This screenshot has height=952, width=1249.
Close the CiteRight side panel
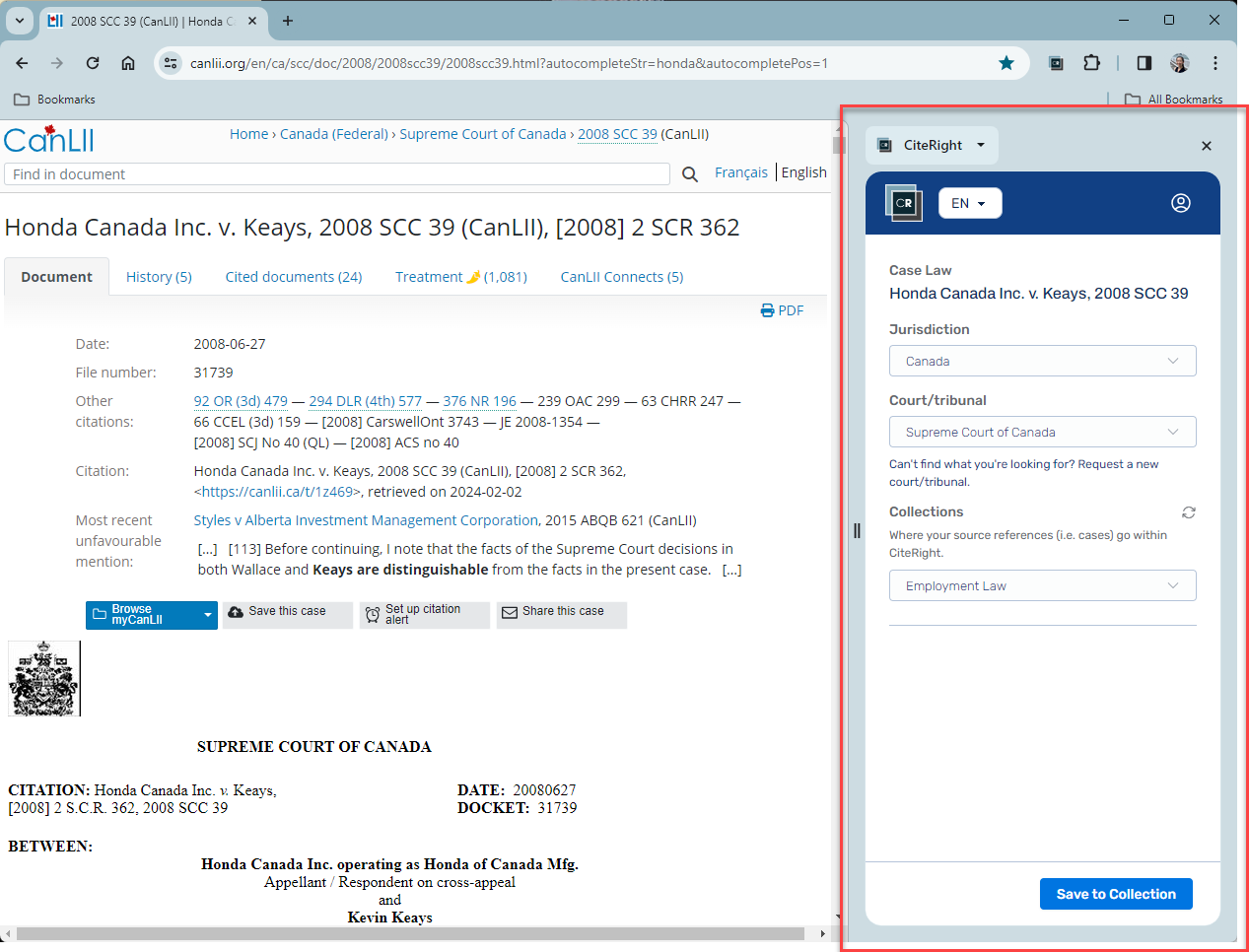[1207, 146]
